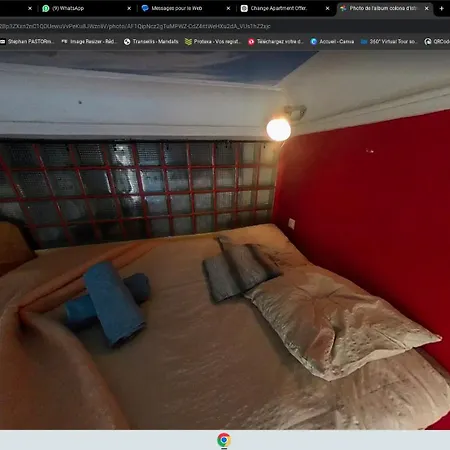Image resolution: width=450 pixels, height=450 pixels.
Task: Open the Protexa bookmark
Action: [x=213, y=42]
